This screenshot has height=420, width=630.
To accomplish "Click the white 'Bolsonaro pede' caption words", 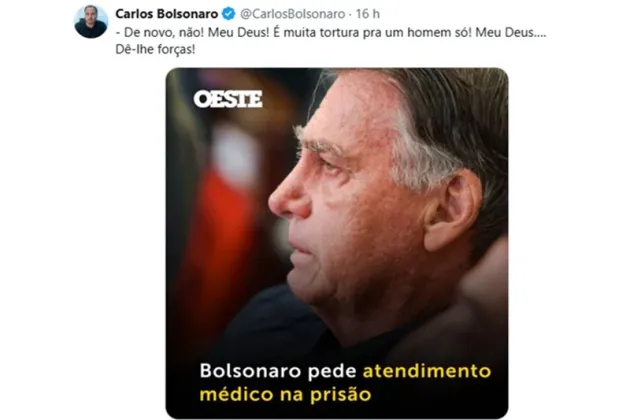I will pyautogui.click(x=278, y=371).
